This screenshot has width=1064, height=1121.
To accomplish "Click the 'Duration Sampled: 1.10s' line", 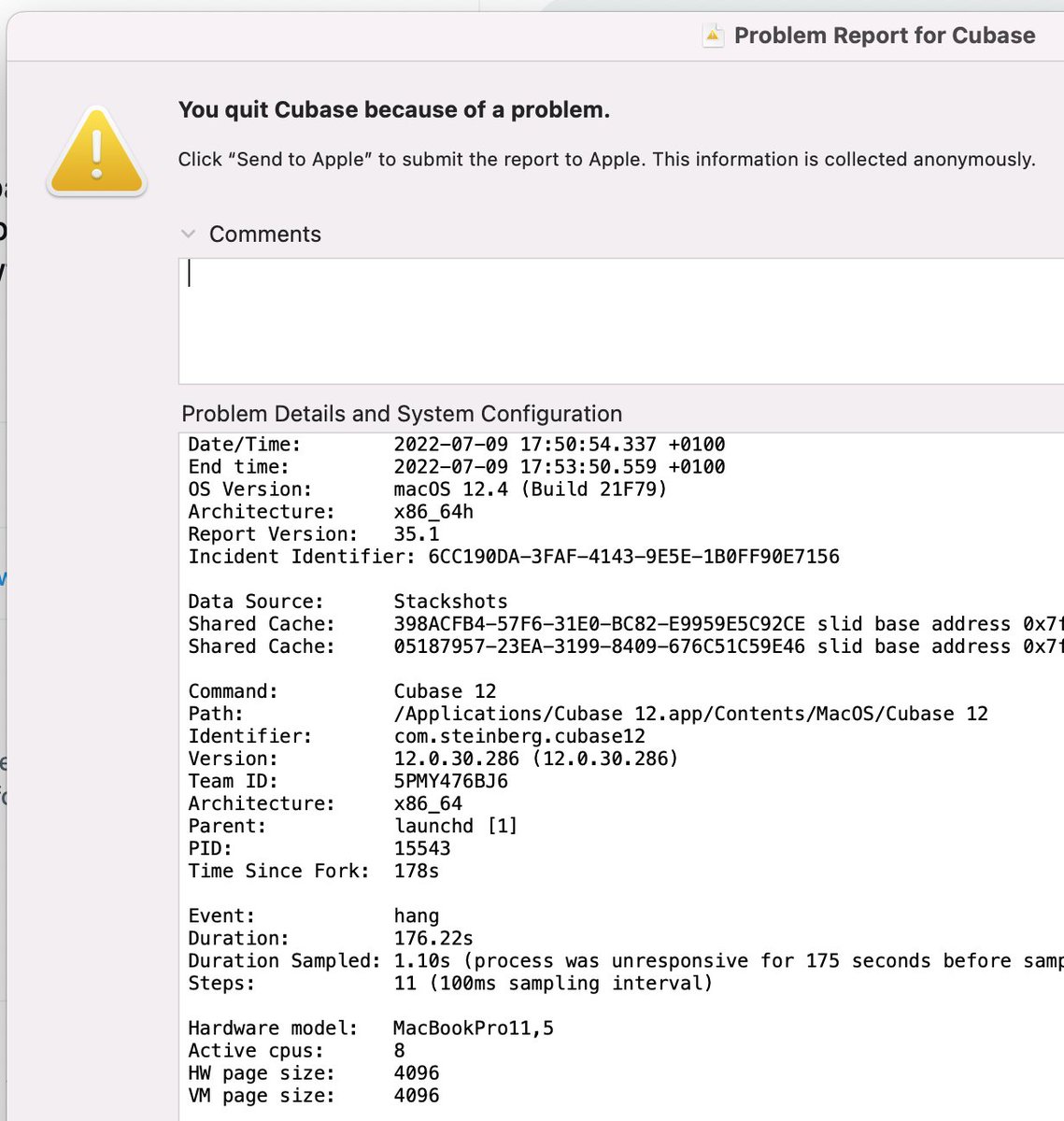I will pyautogui.click(x=626, y=960).
